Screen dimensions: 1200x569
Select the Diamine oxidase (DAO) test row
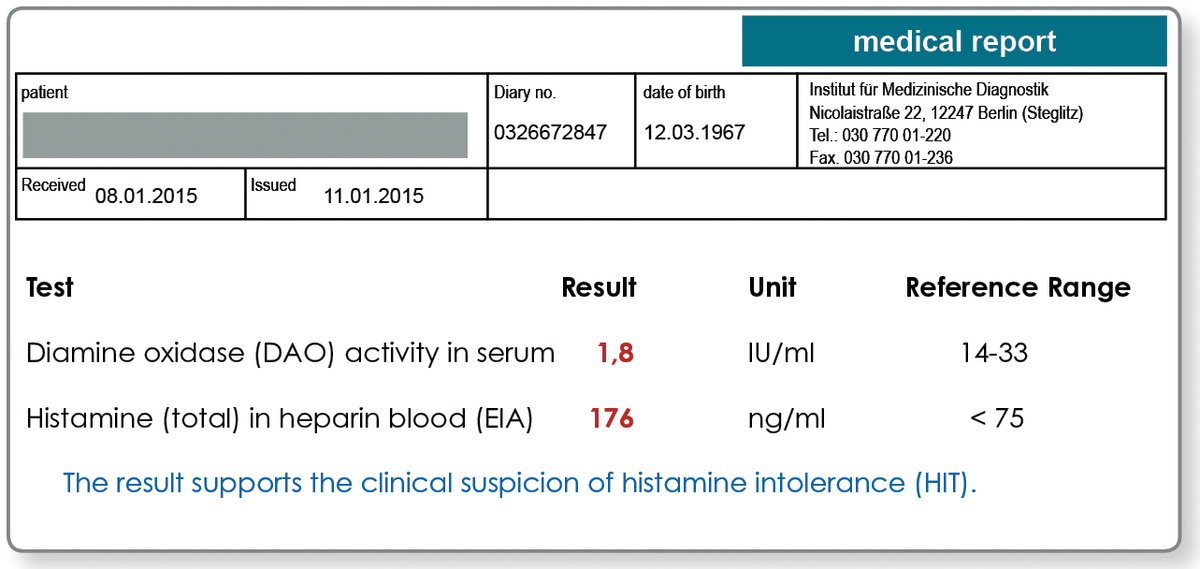290,353
